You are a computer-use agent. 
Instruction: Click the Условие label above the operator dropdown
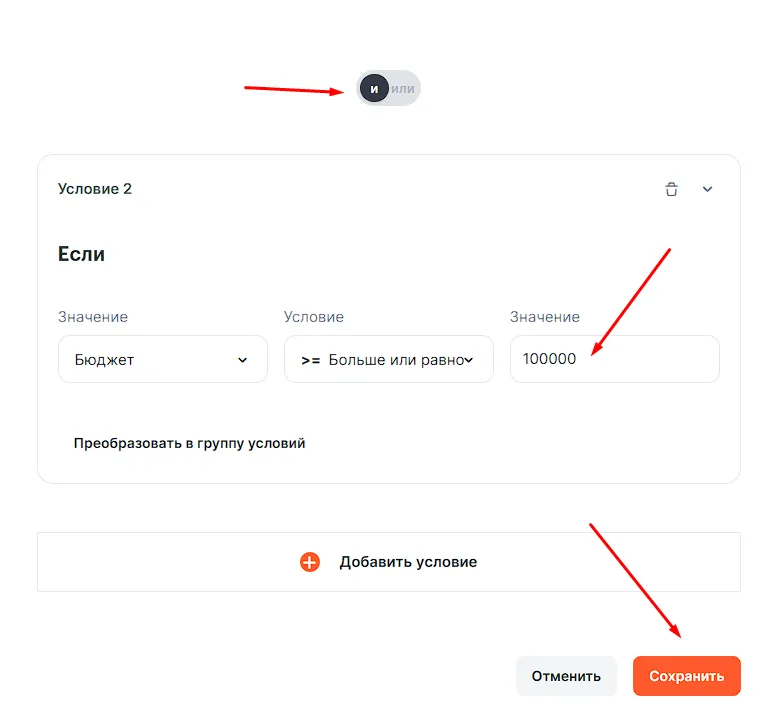tap(314, 317)
